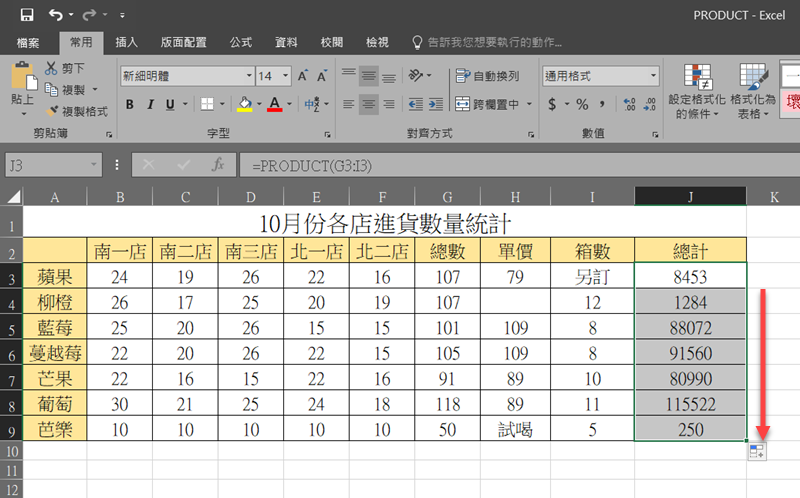Screen dimensions: 800x498
Task: Click the increase indent icon
Action: pos(436,104)
